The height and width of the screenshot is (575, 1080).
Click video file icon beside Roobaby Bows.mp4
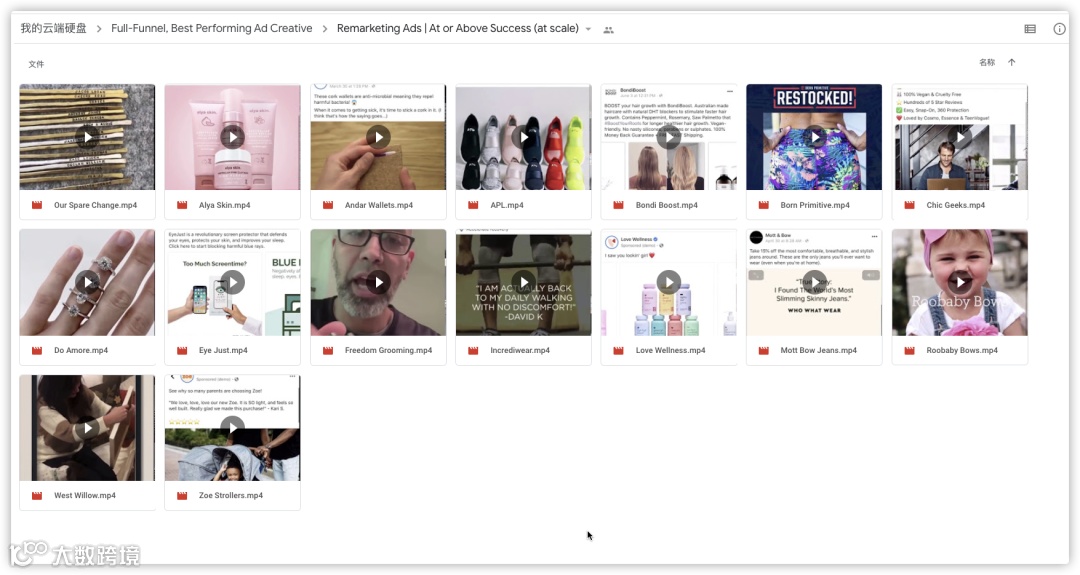[910, 351]
